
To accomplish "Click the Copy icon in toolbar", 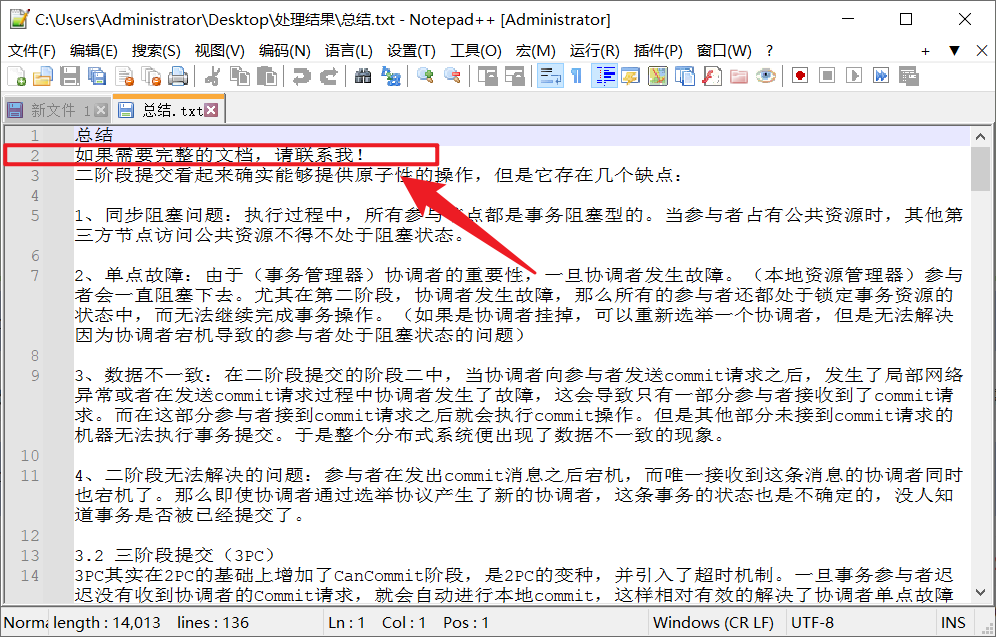I will [239, 76].
